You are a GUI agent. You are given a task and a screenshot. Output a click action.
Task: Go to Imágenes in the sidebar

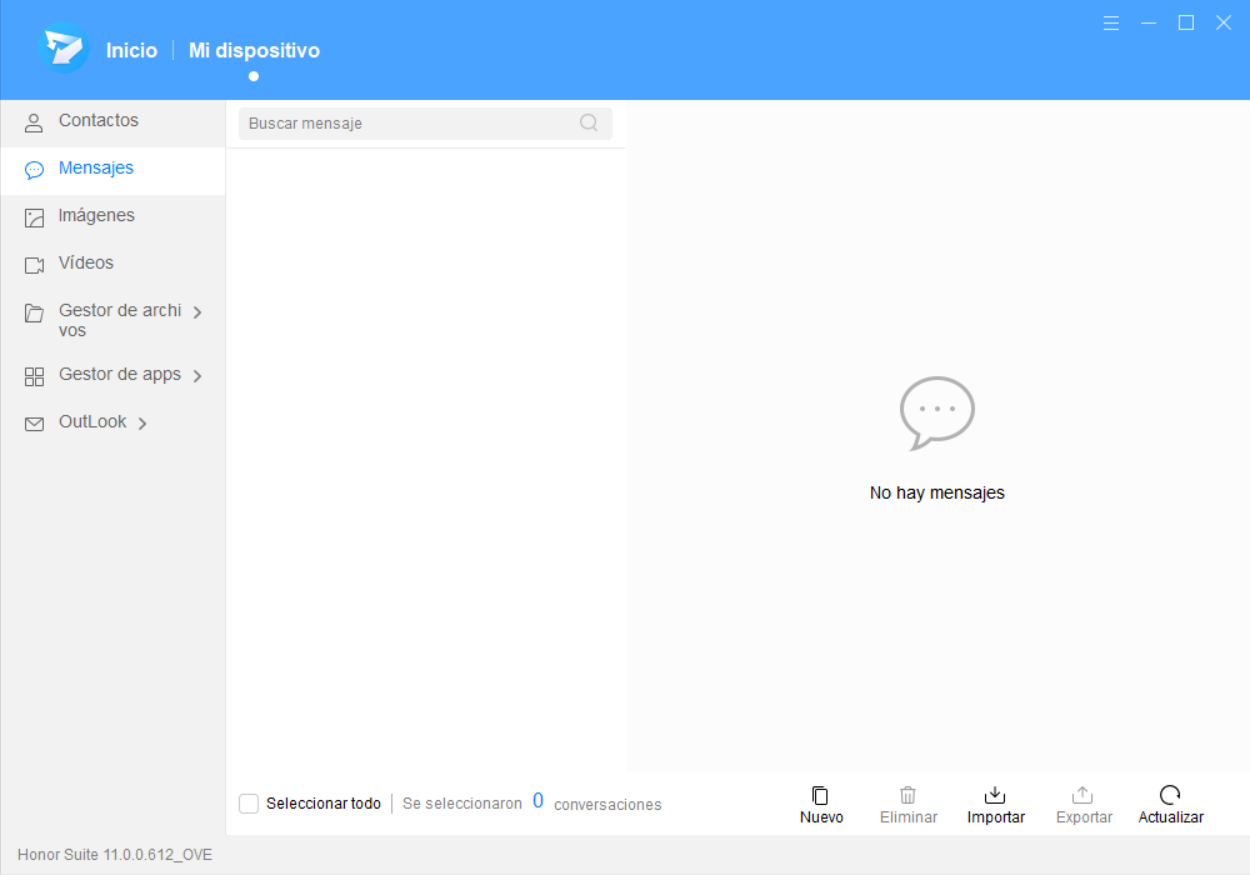[96, 216]
